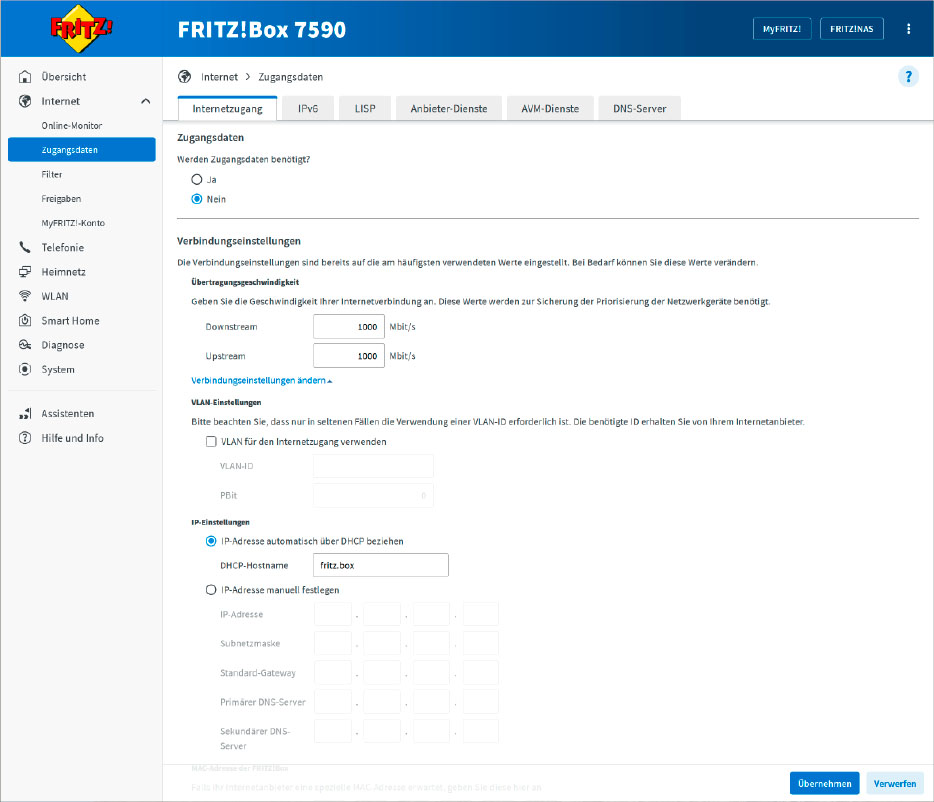934x802 pixels.
Task: Click the FRITZ!Box 7590 title
Action: [x=261, y=29]
